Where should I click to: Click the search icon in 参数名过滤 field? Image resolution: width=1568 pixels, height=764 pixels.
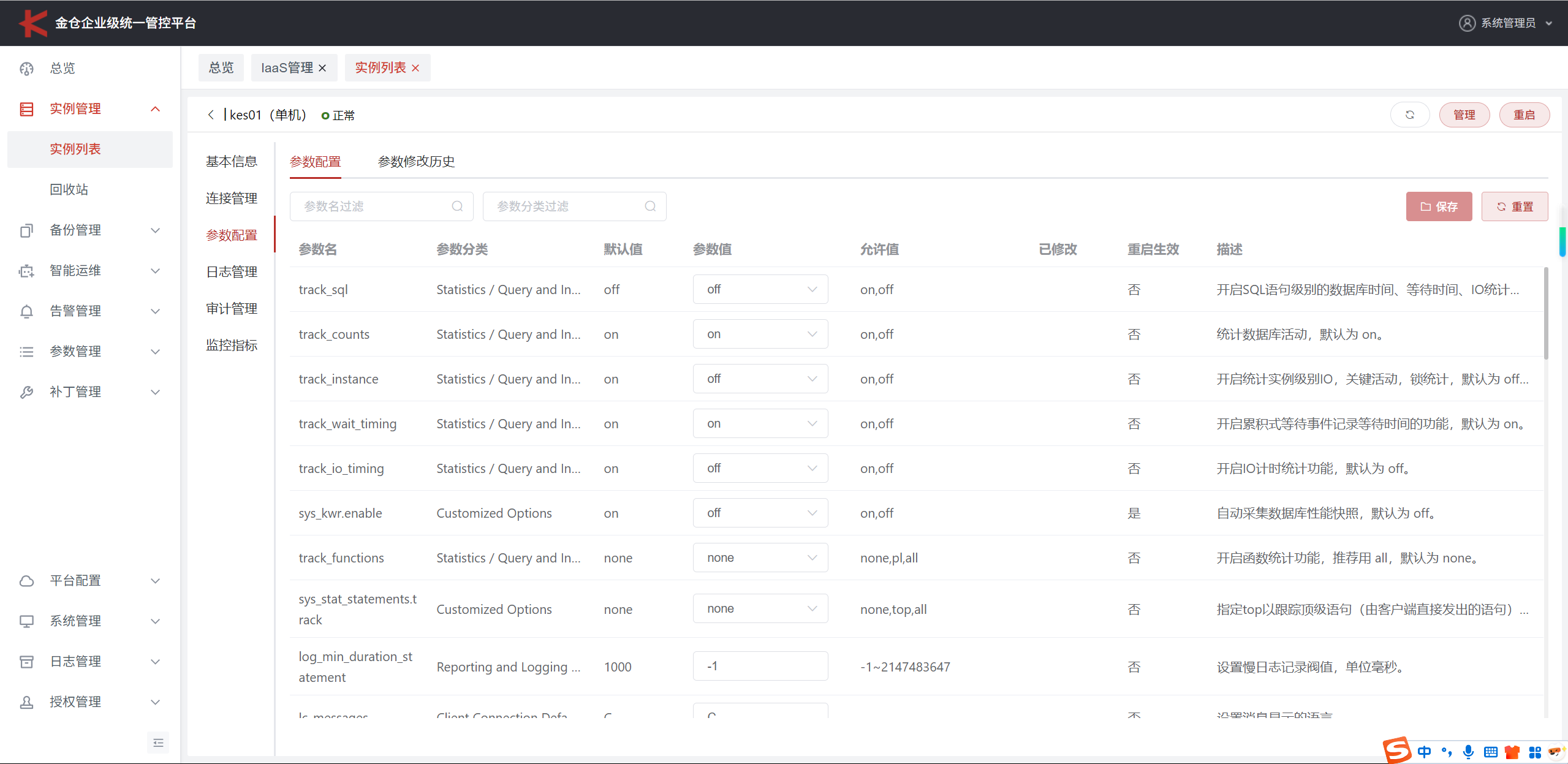(x=457, y=206)
